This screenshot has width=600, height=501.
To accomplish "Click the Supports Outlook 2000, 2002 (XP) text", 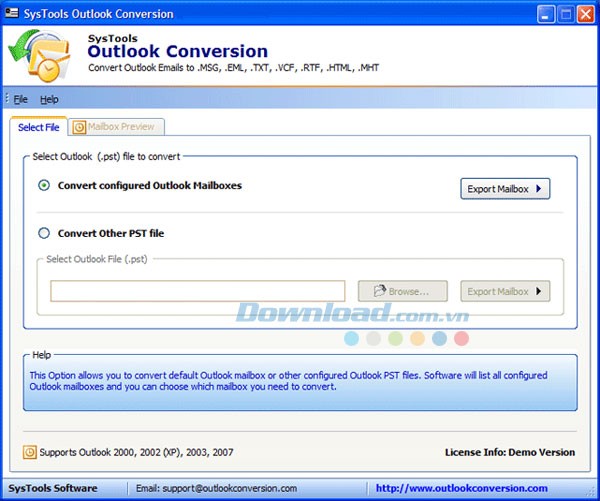I will [x=137, y=452].
